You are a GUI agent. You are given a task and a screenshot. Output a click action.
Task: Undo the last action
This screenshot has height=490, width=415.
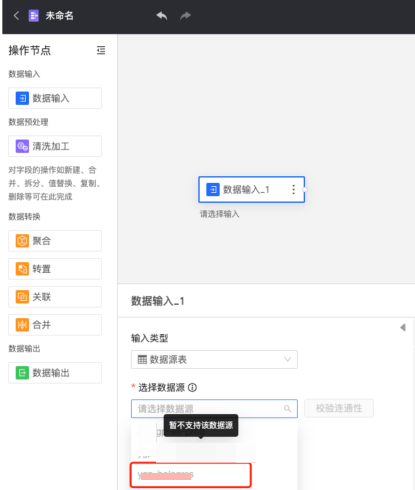[162, 15]
